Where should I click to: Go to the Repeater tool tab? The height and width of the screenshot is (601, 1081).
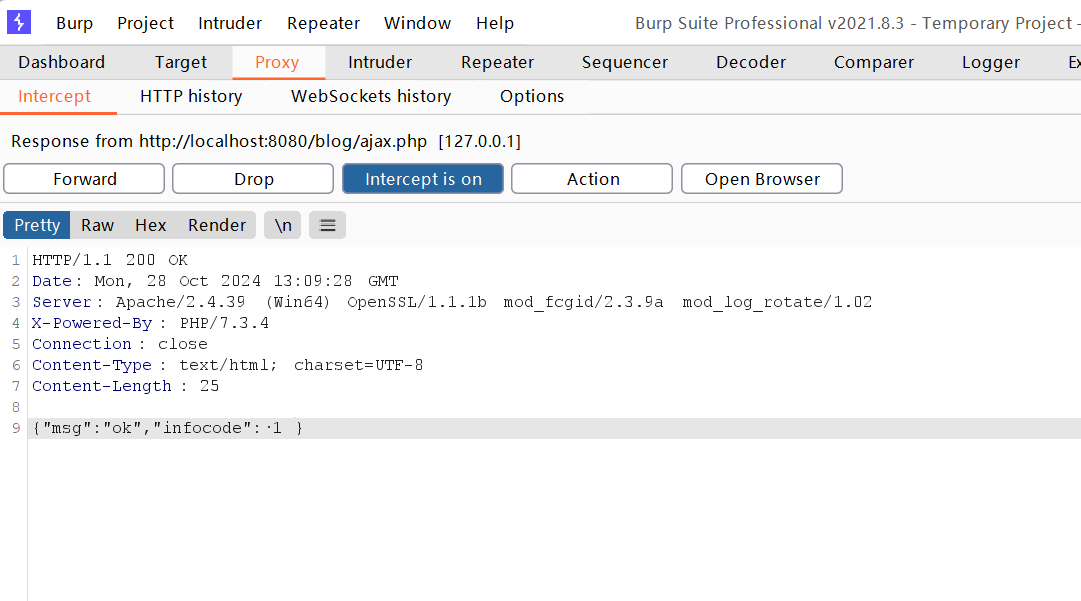click(x=497, y=63)
